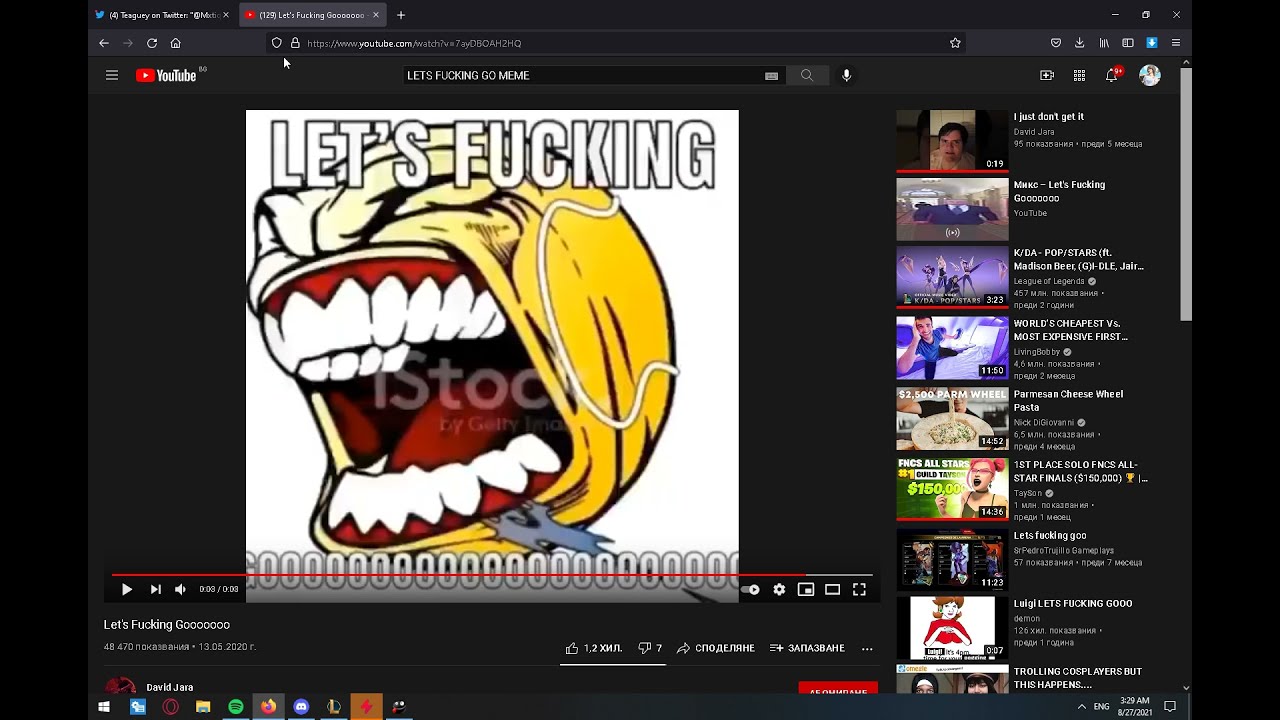Go back in browser history
This screenshot has width=1280, height=720.
104,43
